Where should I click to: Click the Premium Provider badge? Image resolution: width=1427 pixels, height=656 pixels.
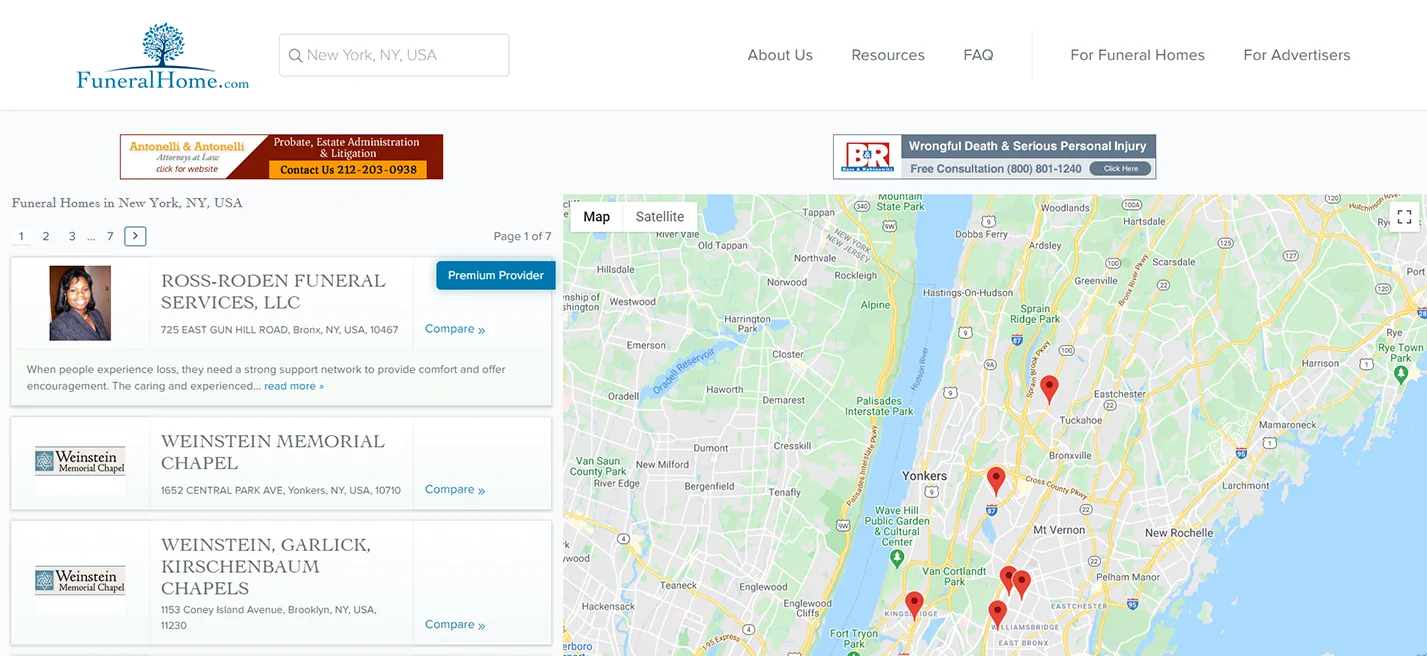click(x=496, y=275)
